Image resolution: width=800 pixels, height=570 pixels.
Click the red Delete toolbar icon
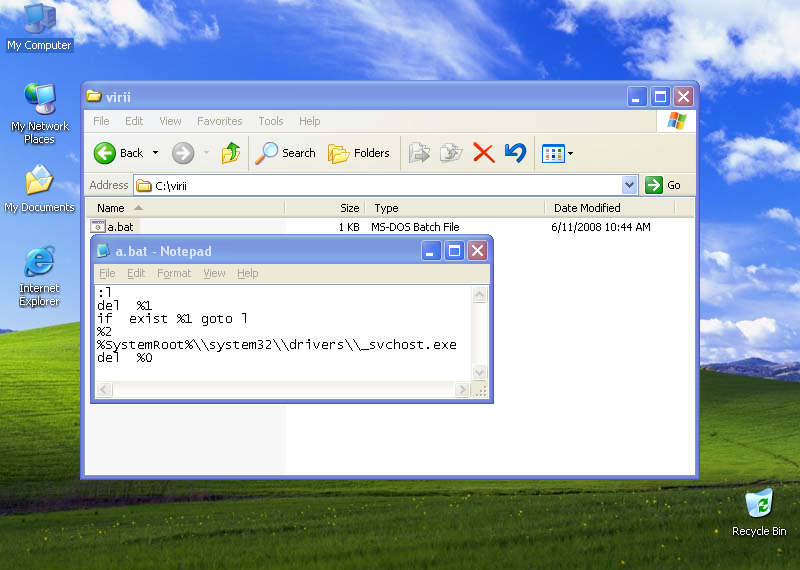coord(484,153)
